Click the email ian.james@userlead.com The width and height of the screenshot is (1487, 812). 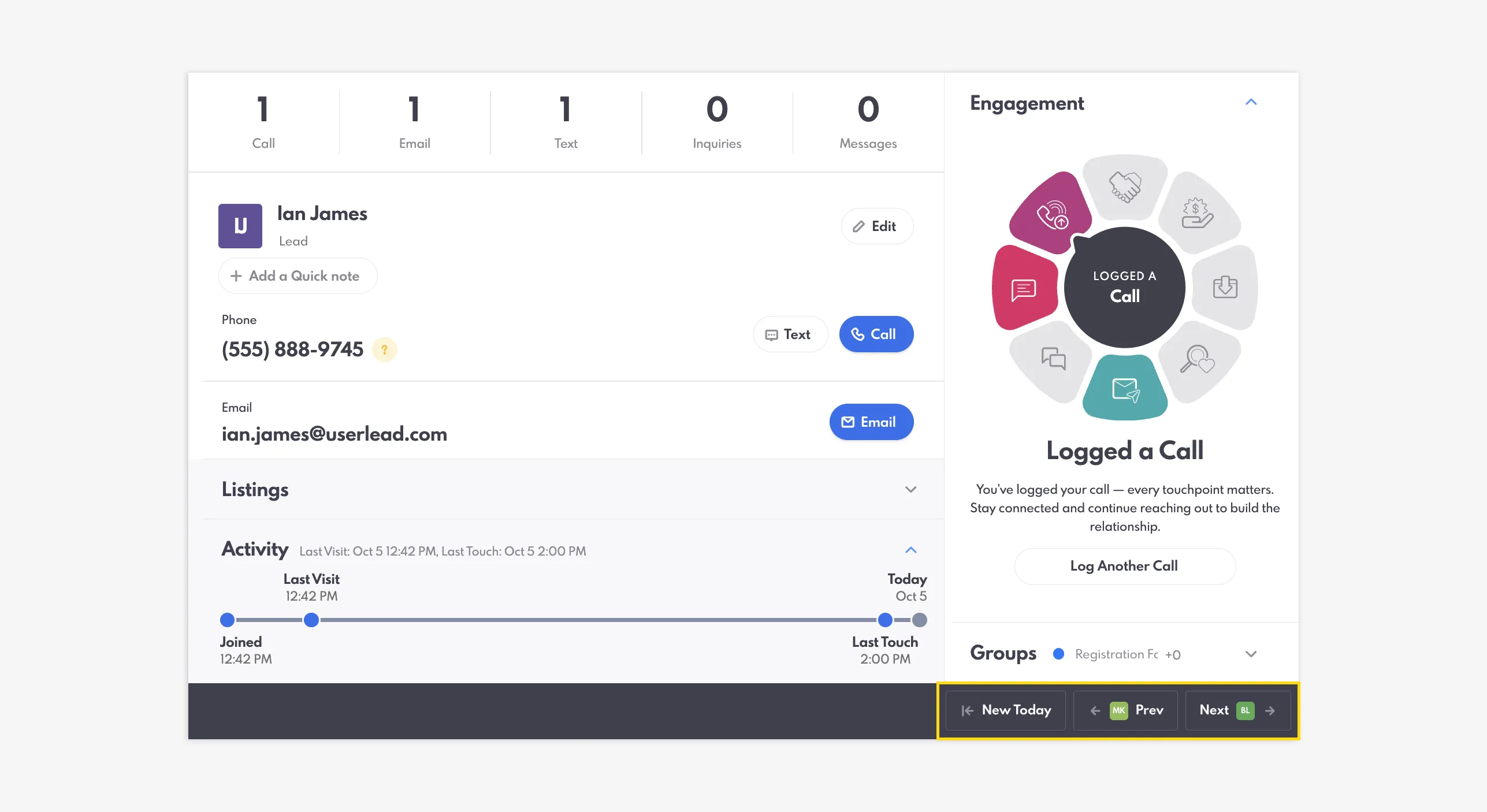click(x=334, y=434)
